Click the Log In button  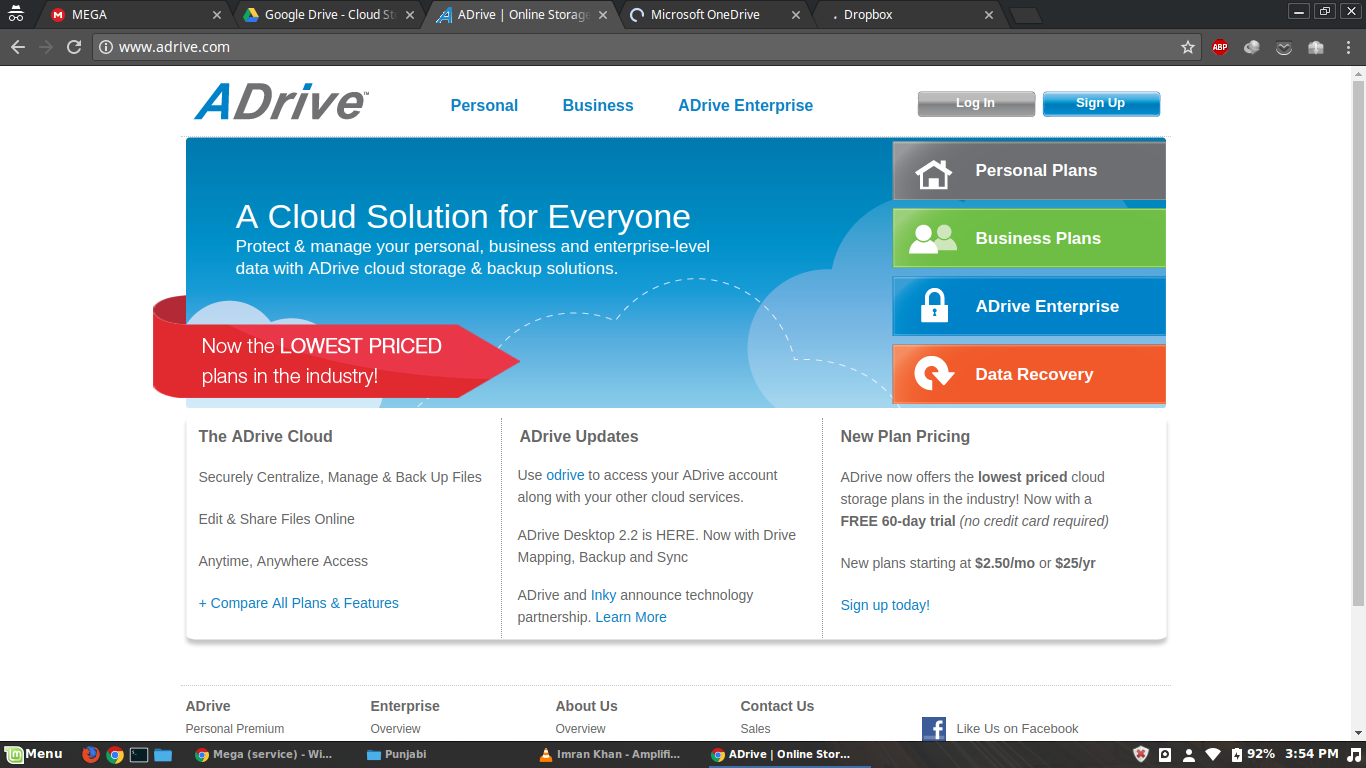[x=976, y=103]
